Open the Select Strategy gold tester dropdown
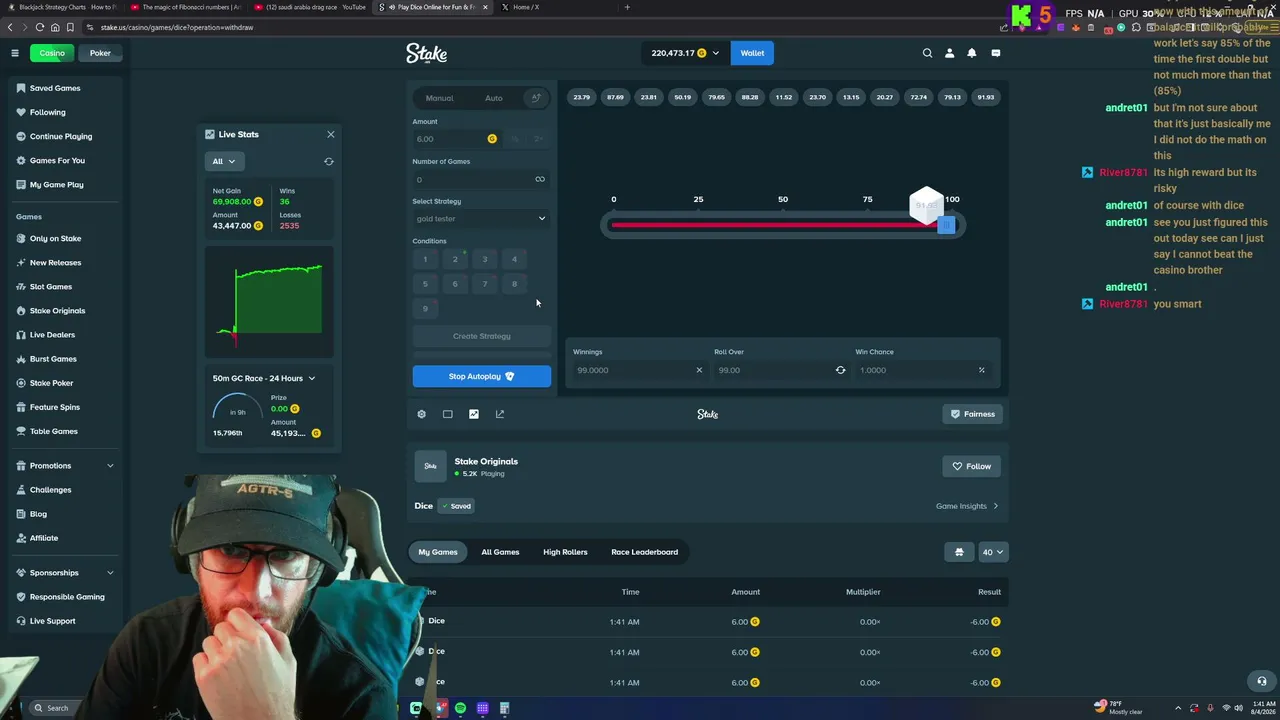This screenshot has height=720, width=1280. click(481, 219)
